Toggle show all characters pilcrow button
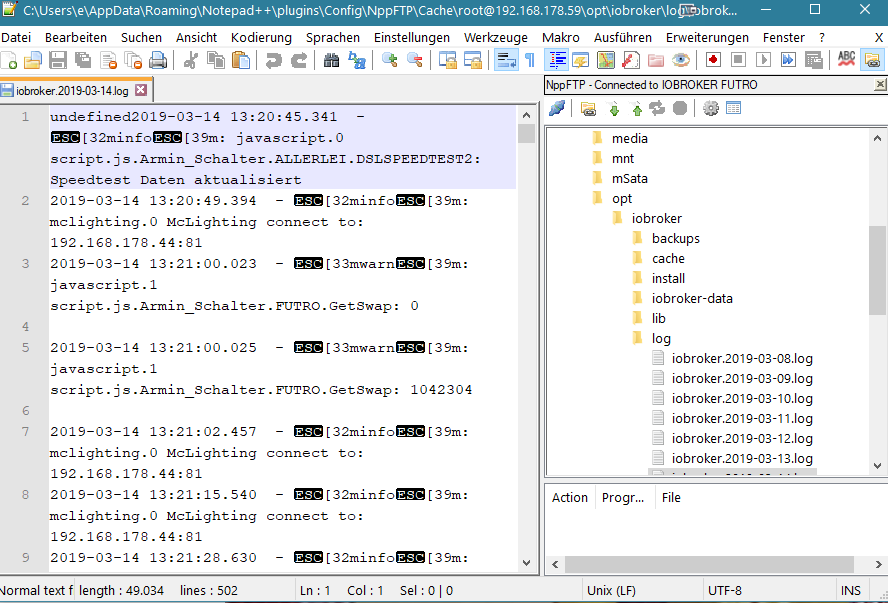This screenshot has height=603, width=888. [529, 60]
